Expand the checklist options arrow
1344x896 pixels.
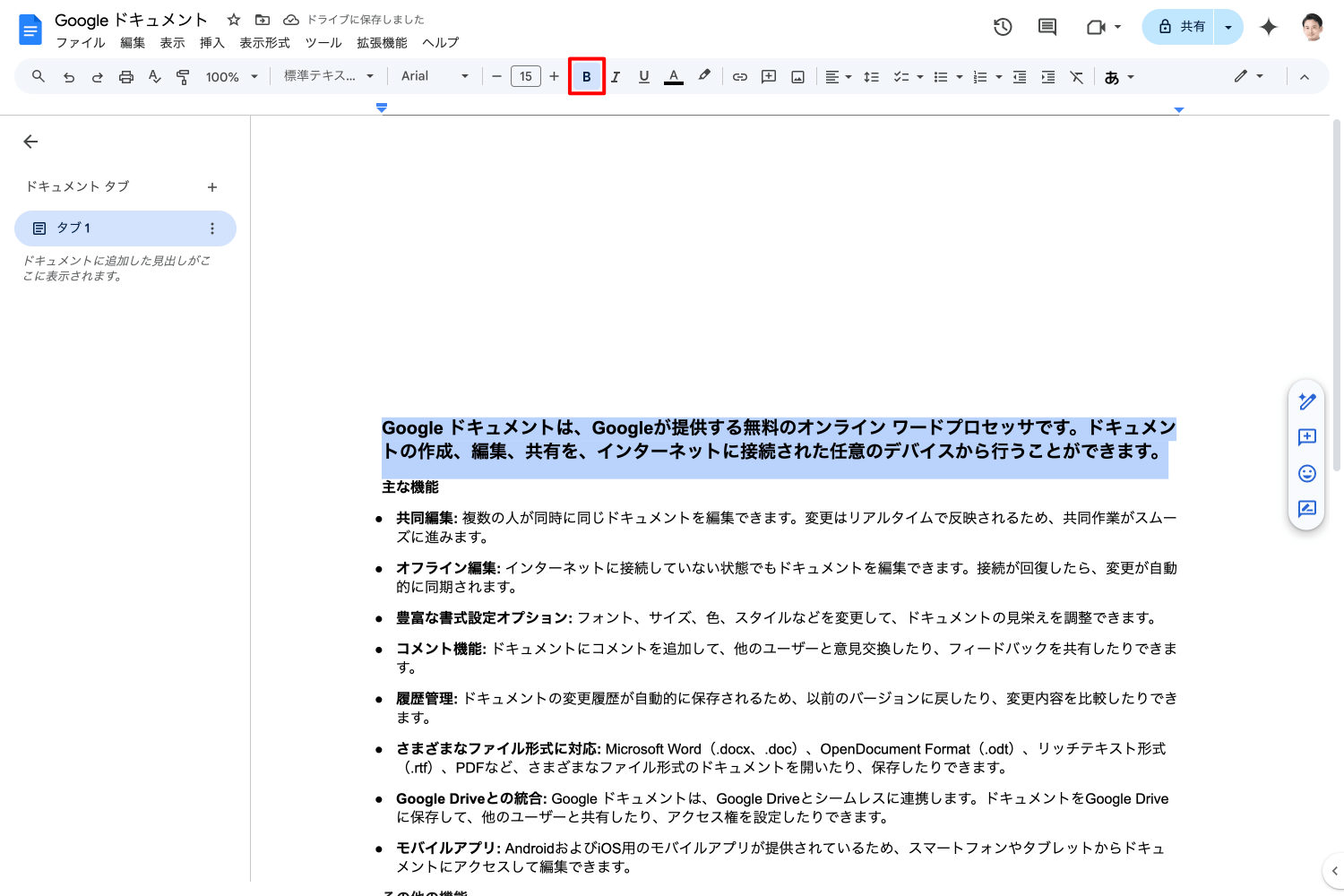pyautogui.click(x=920, y=77)
